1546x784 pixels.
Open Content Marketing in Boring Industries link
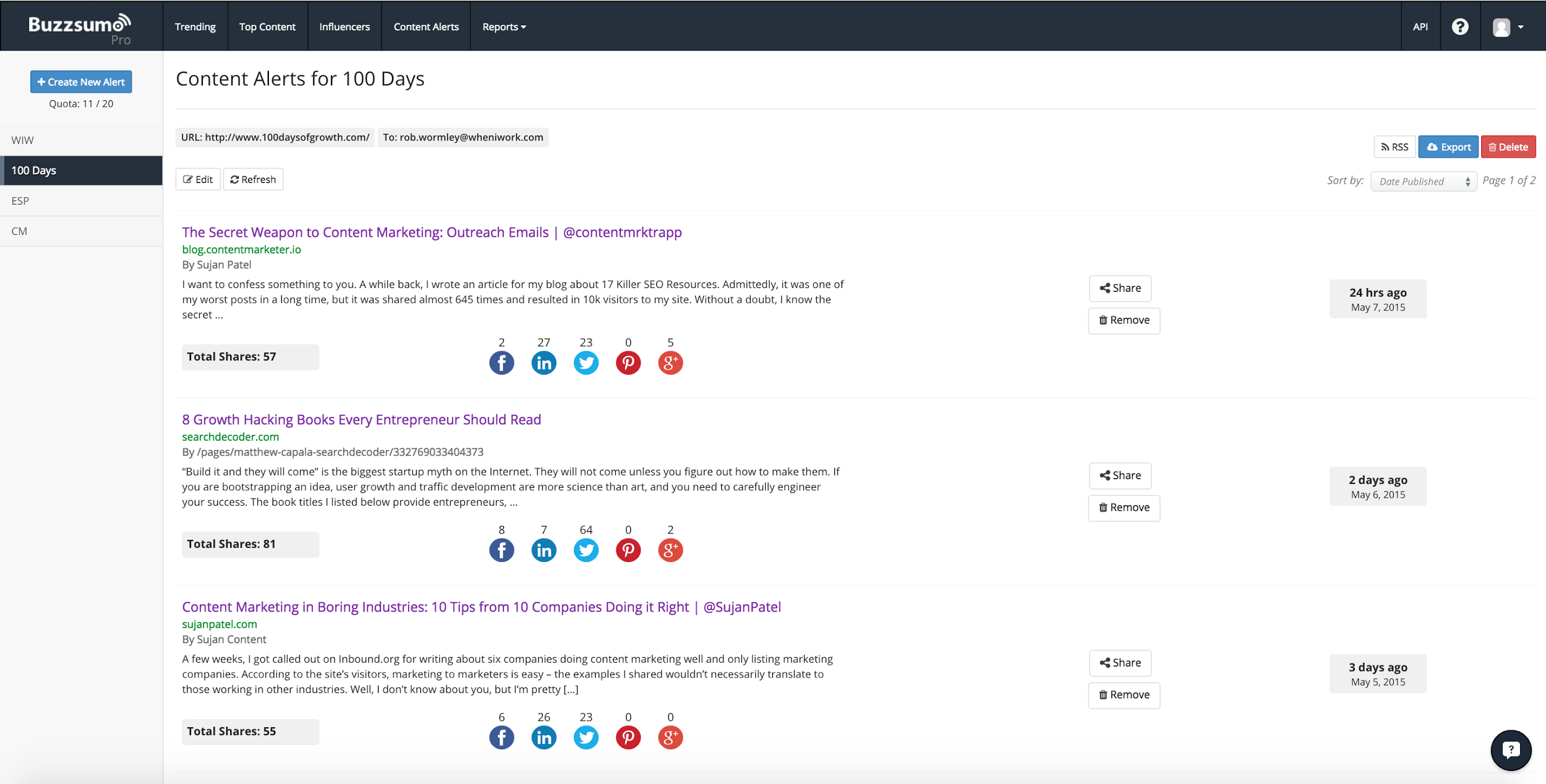[481, 607]
